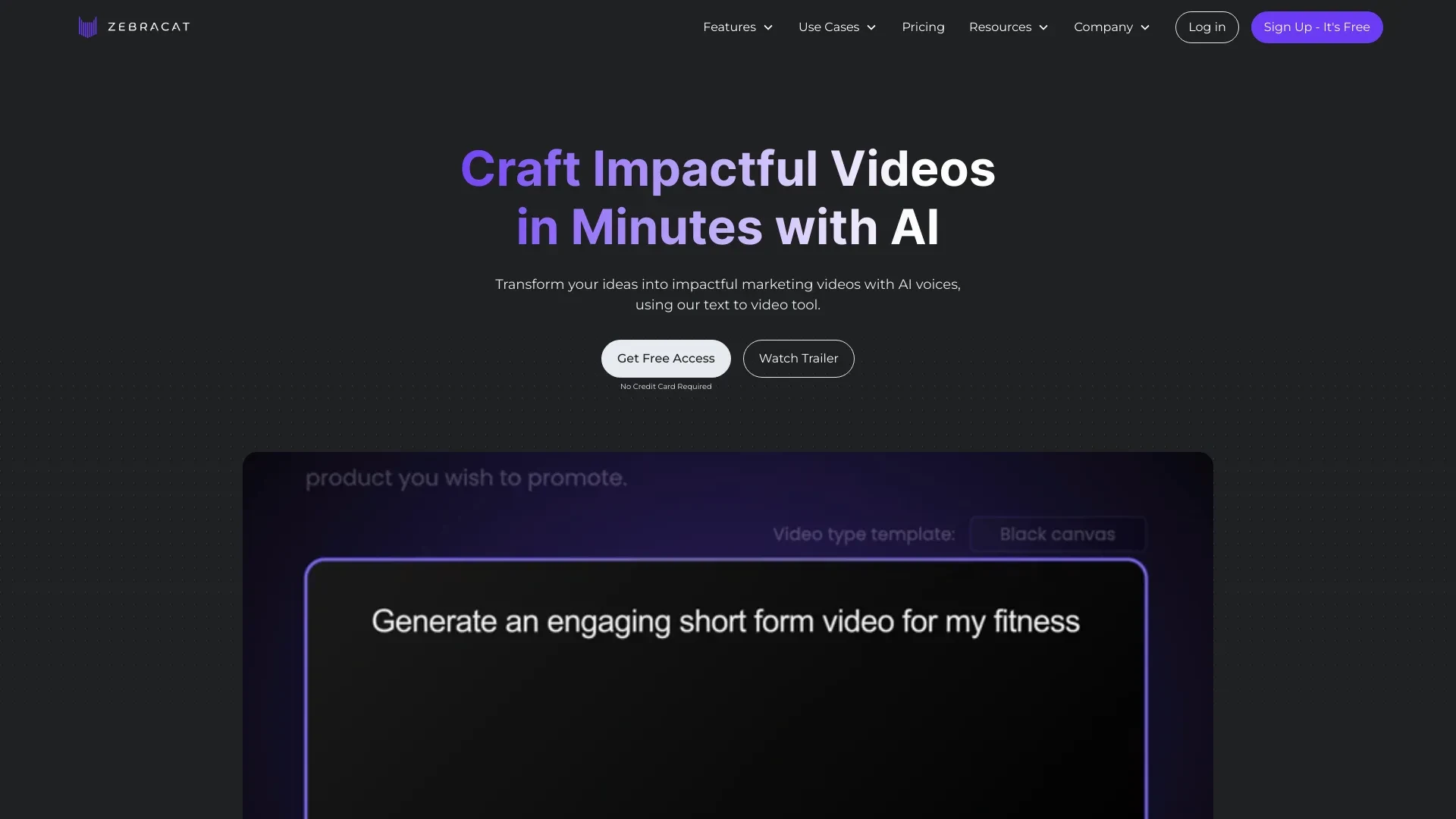The height and width of the screenshot is (819, 1456).
Task: Click the Log in menu item
Action: pyautogui.click(x=1206, y=27)
